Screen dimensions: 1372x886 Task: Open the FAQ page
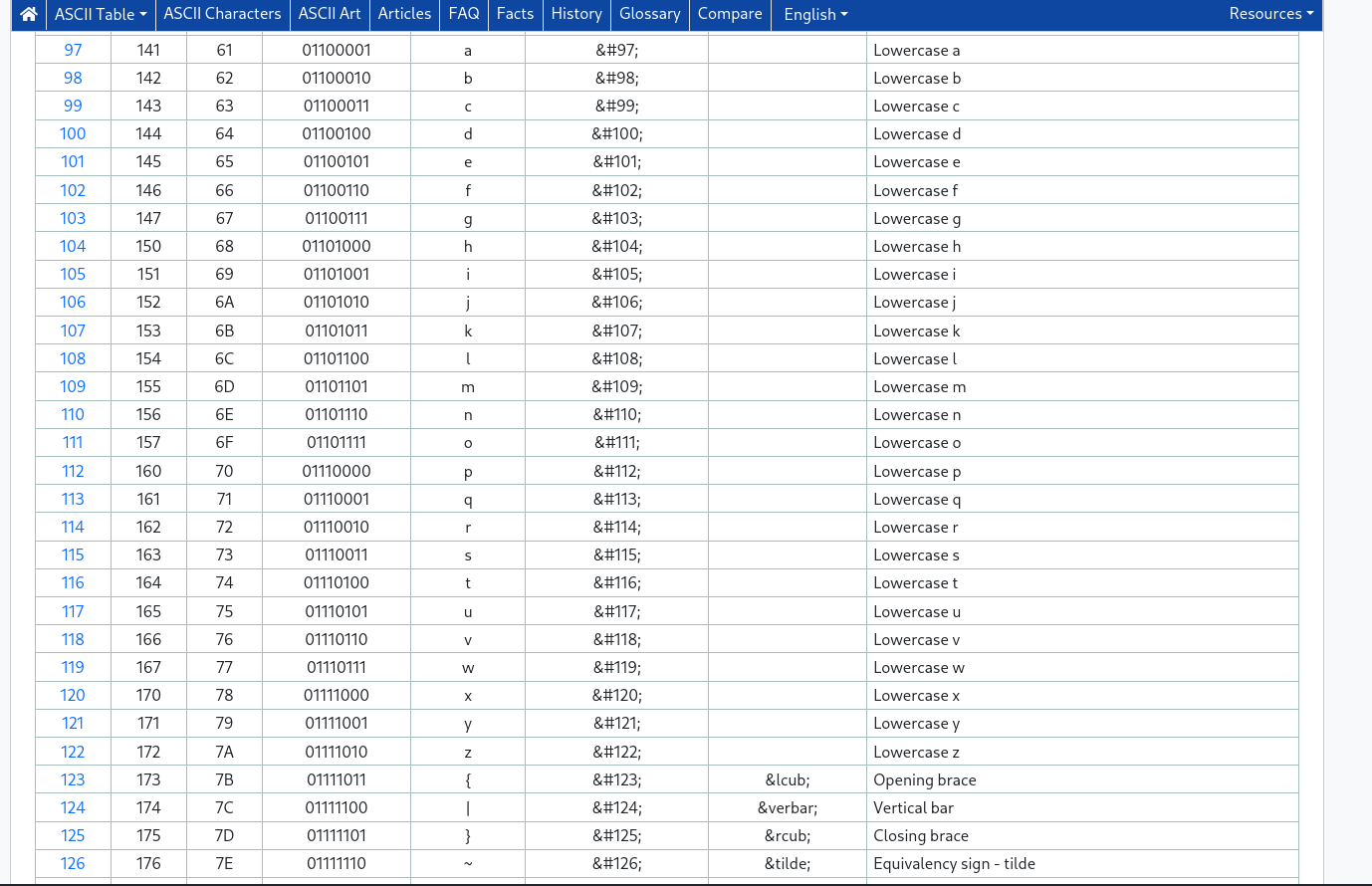pyautogui.click(x=464, y=14)
